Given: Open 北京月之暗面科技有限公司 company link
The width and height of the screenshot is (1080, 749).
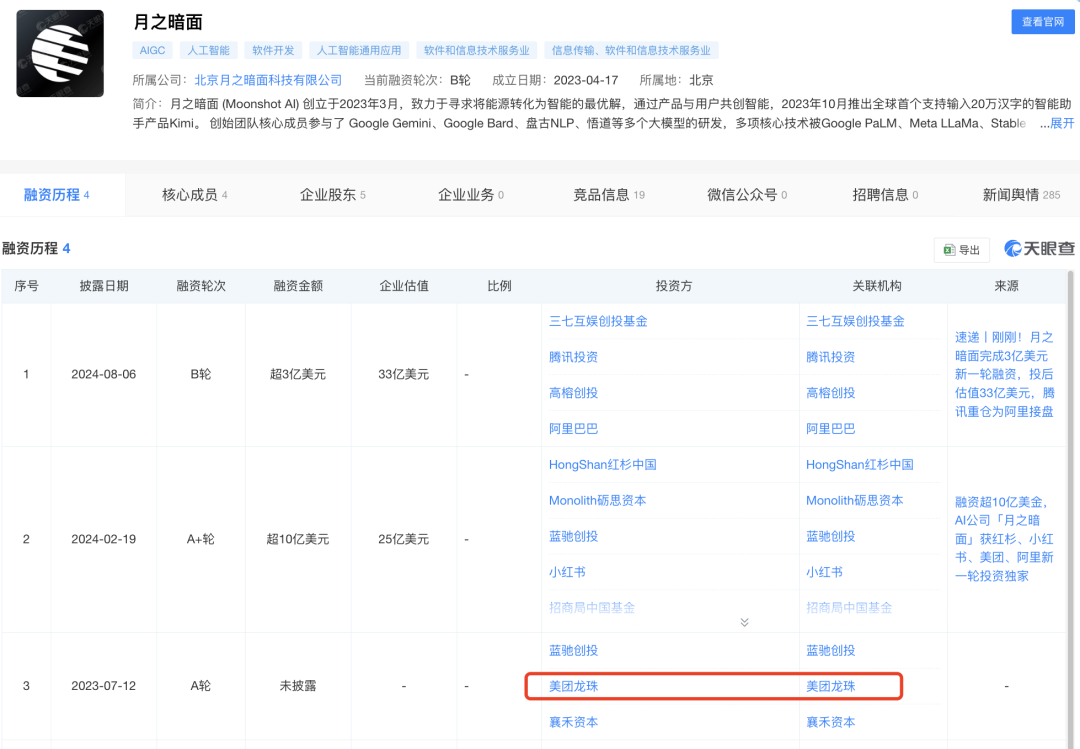Looking at the screenshot, I should pos(268,80).
